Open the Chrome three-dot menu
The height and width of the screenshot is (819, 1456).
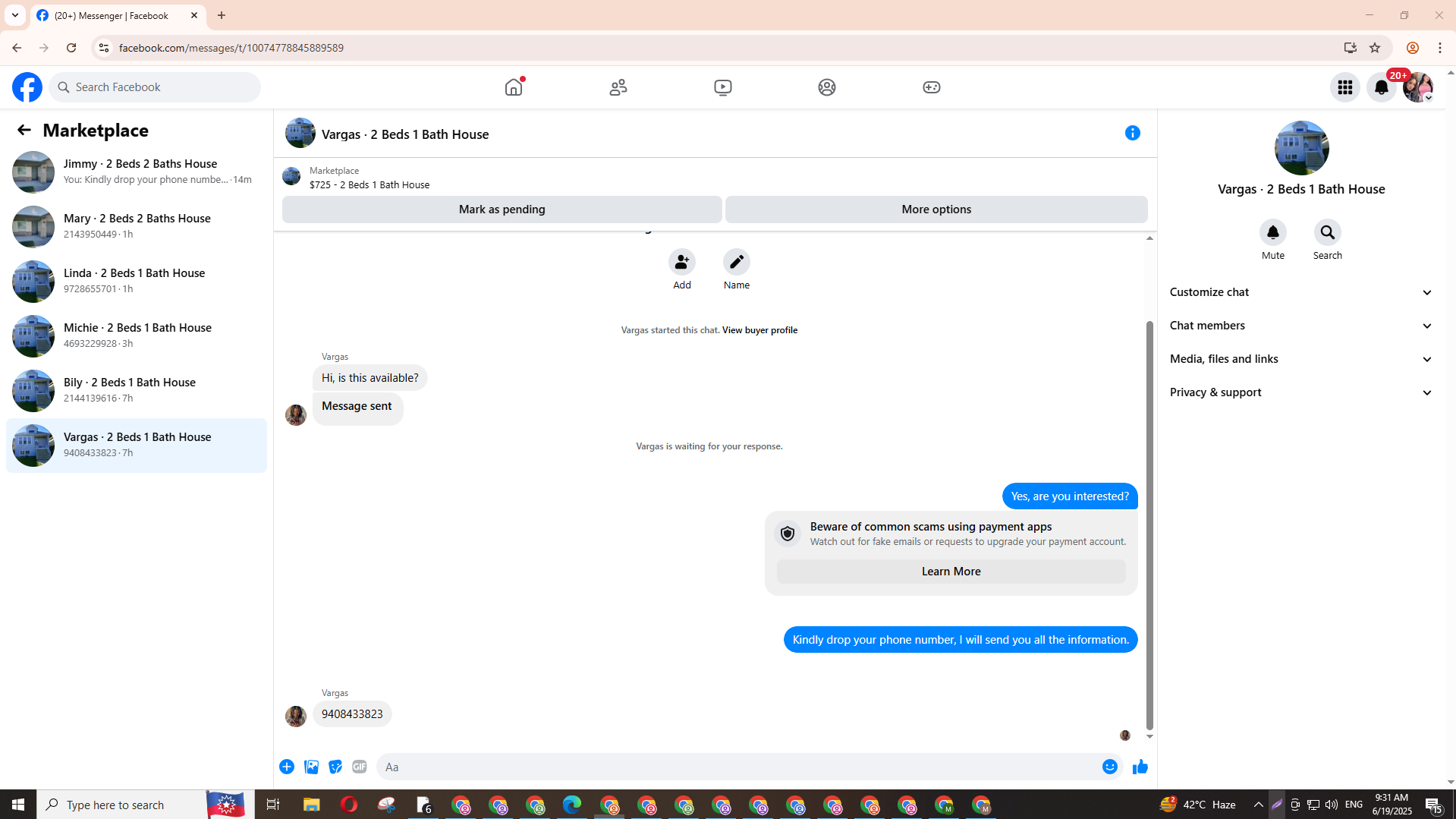click(x=1440, y=48)
